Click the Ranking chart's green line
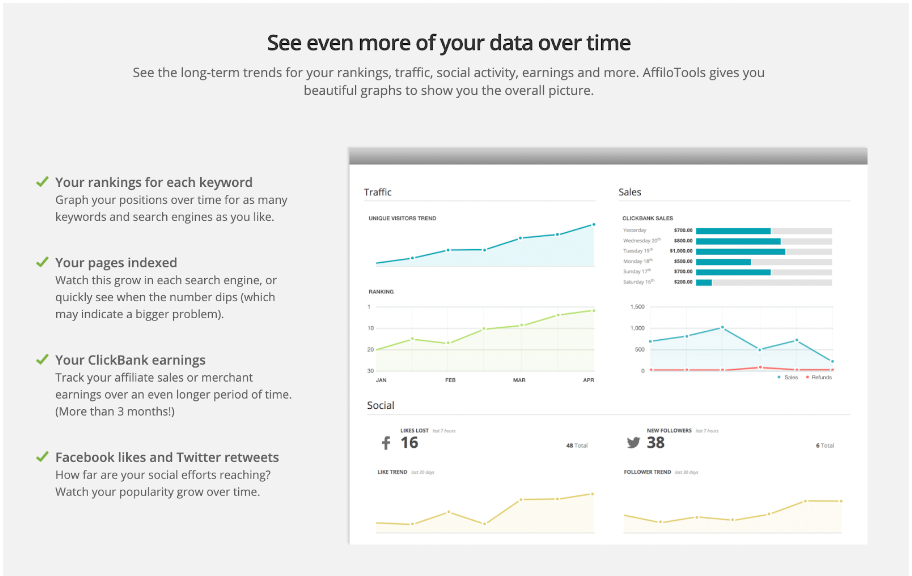Viewport: 912px width, 576px height. tap(485, 328)
